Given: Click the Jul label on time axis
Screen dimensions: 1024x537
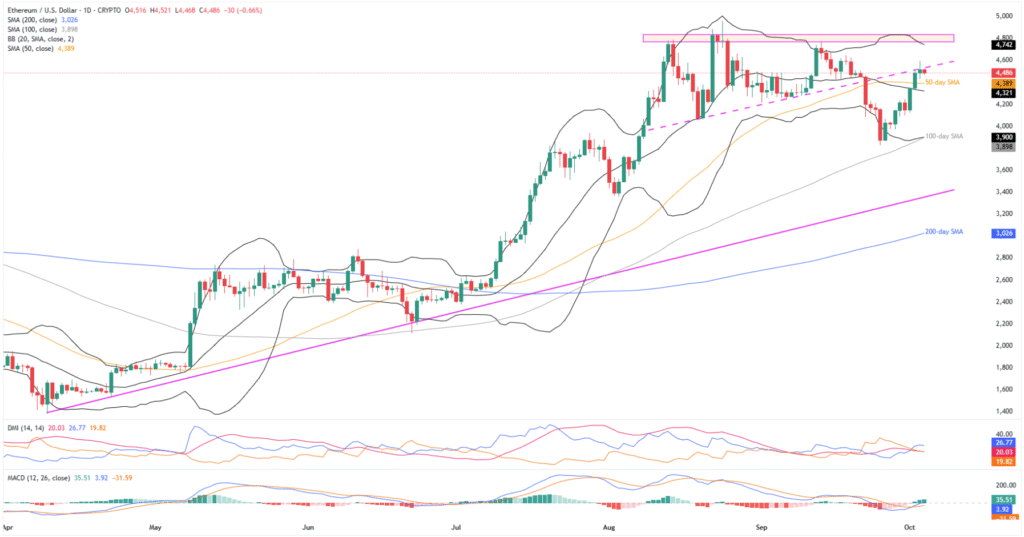Looking at the screenshot, I should coord(456,525).
